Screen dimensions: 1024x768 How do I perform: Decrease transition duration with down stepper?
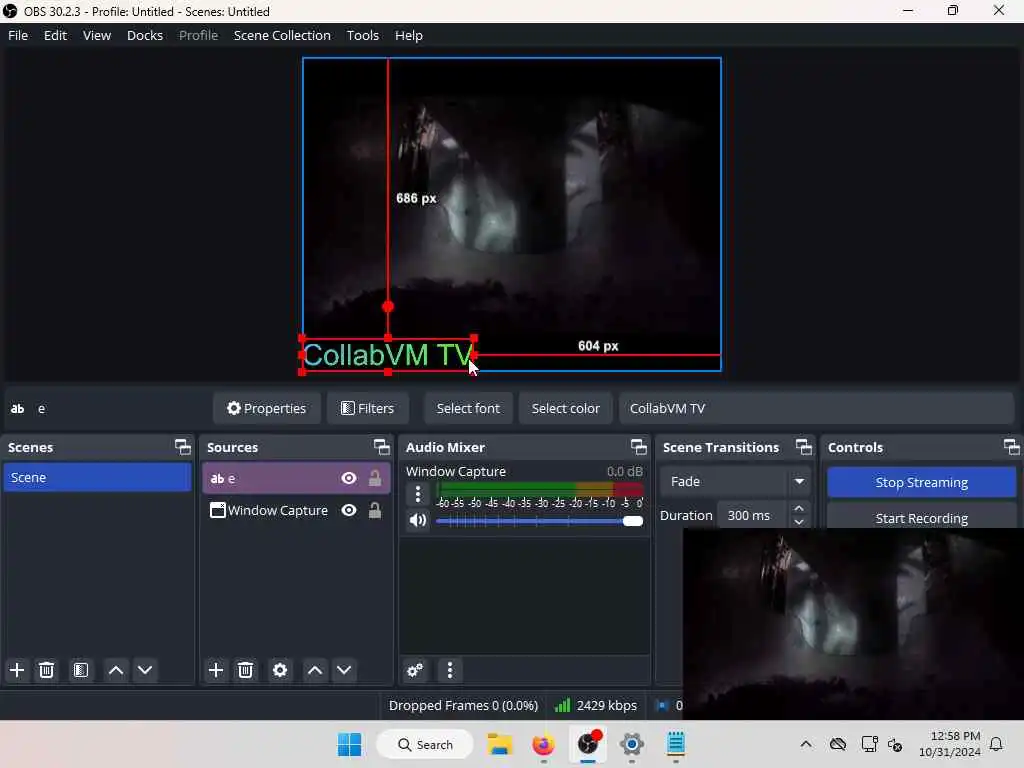(x=799, y=522)
